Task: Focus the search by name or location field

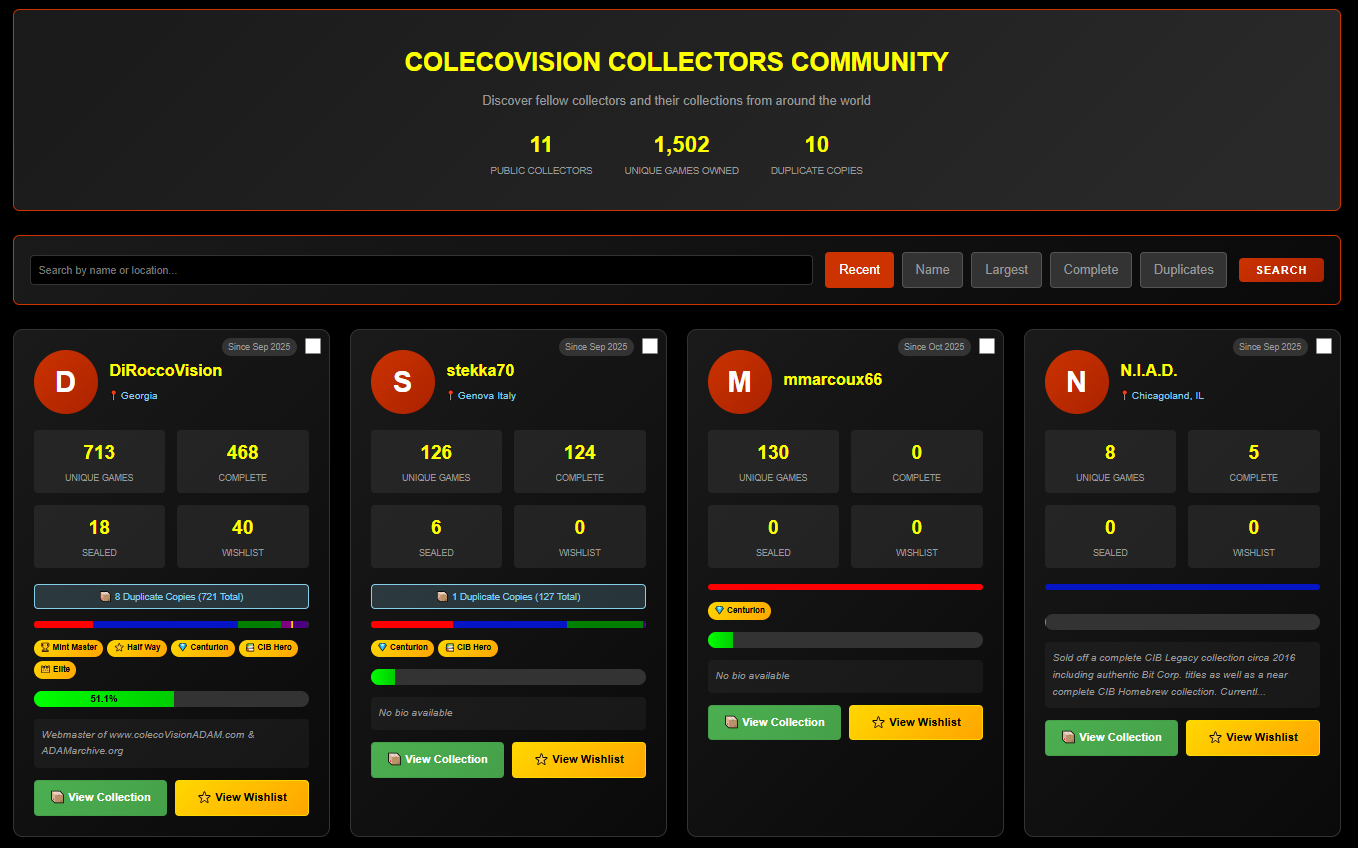Action: (421, 270)
